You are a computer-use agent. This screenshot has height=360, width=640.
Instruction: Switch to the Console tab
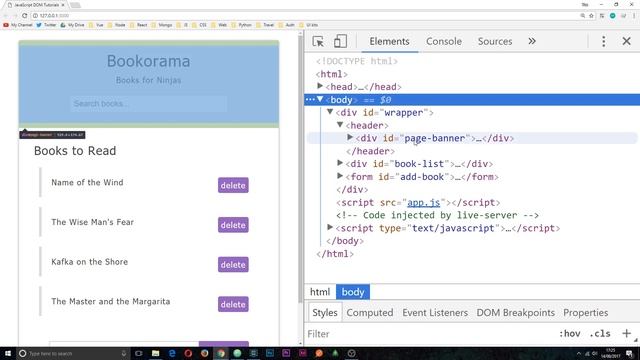[x=444, y=41]
